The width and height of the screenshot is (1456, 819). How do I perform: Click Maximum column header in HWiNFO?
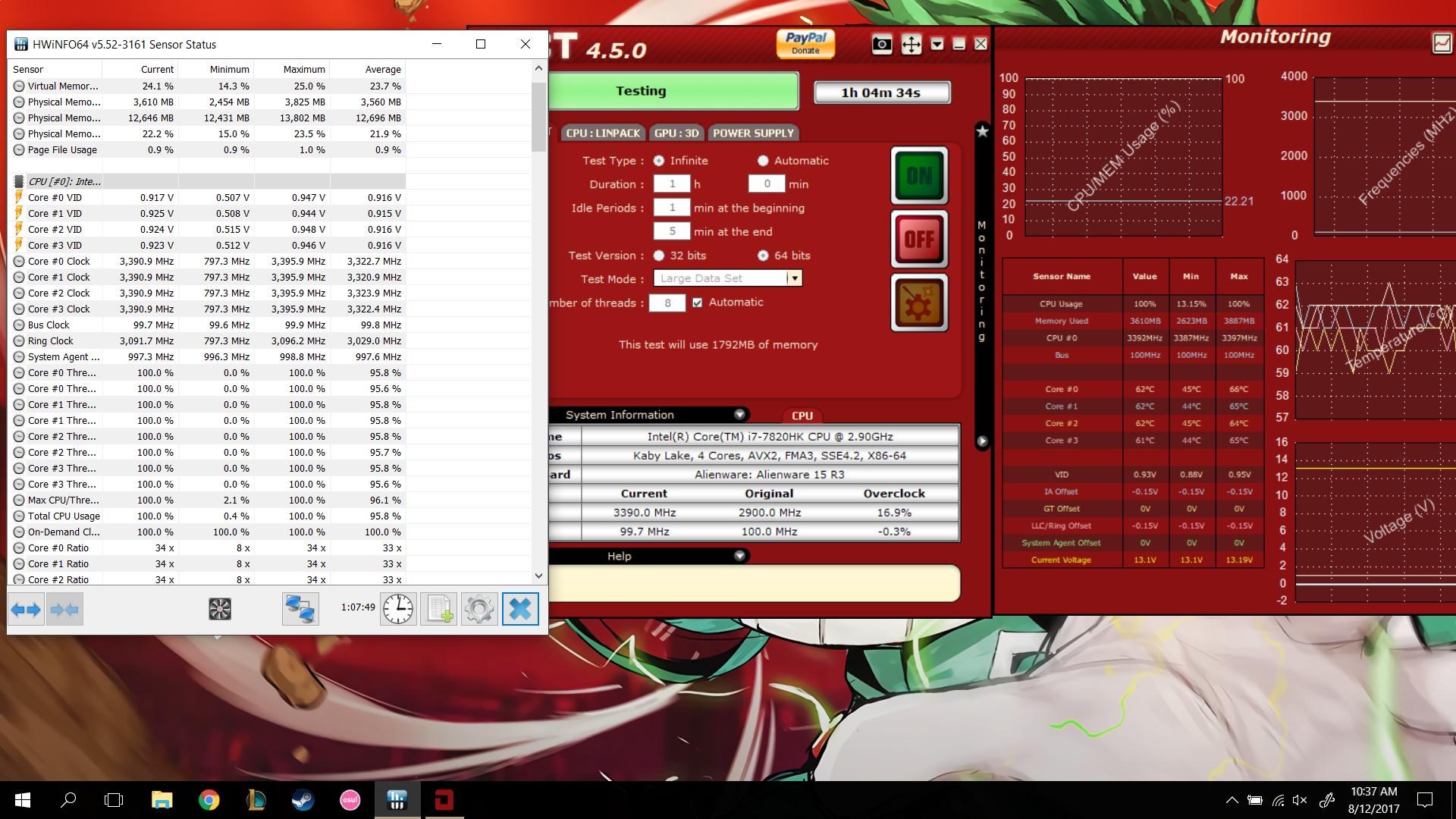pyautogui.click(x=292, y=69)
